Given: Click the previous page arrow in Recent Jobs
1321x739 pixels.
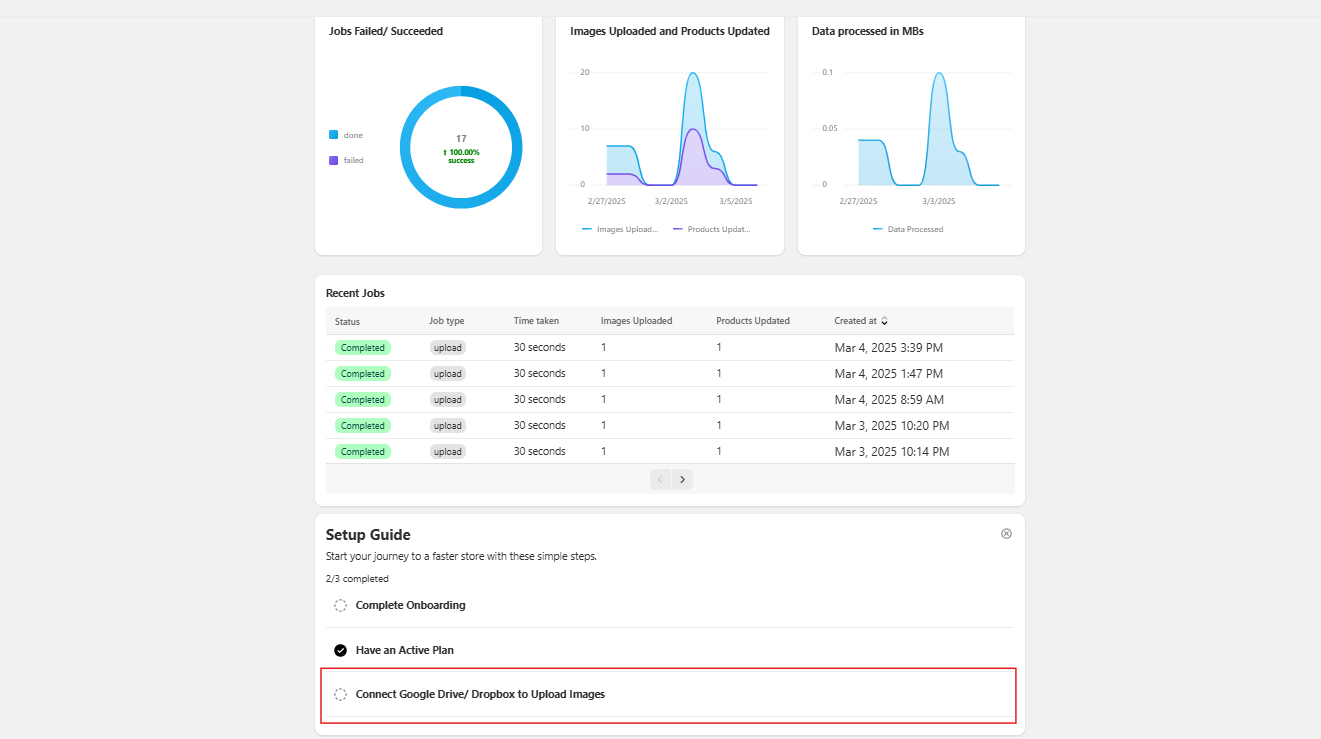Looking at the screenshot, I should point(659,479).
